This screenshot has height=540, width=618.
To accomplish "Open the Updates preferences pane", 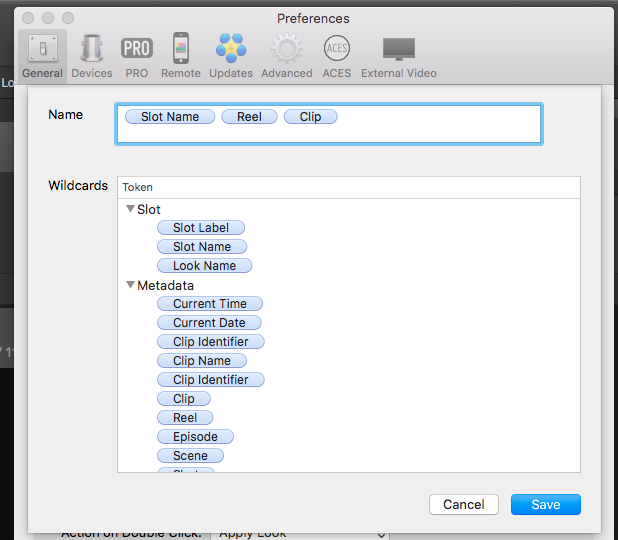I will pyautogui.click(x=232, y=55).
